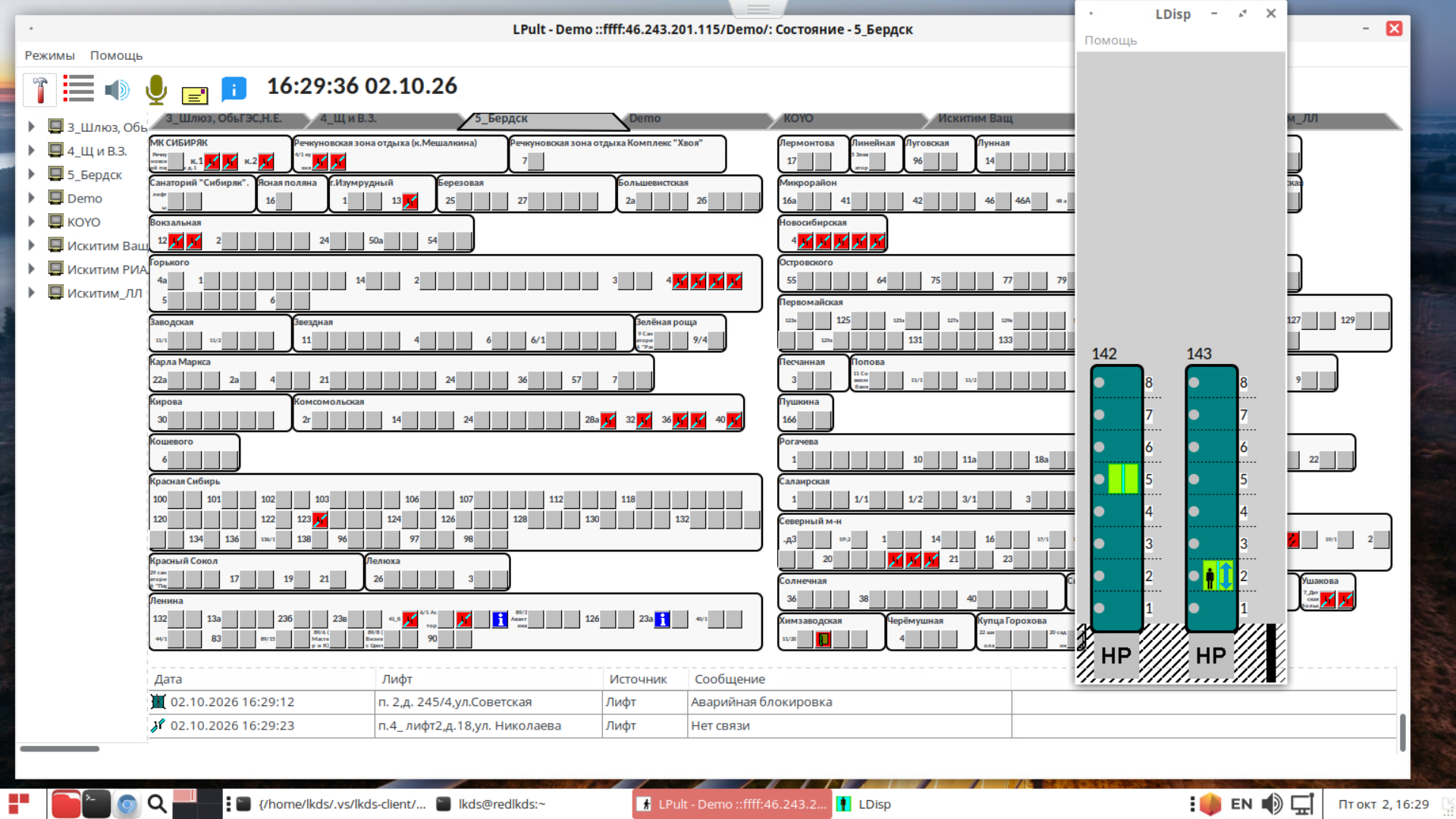1456x819 pixels.
Task: Select lift 143 cabin with passenger icon
Action: 1218,576
